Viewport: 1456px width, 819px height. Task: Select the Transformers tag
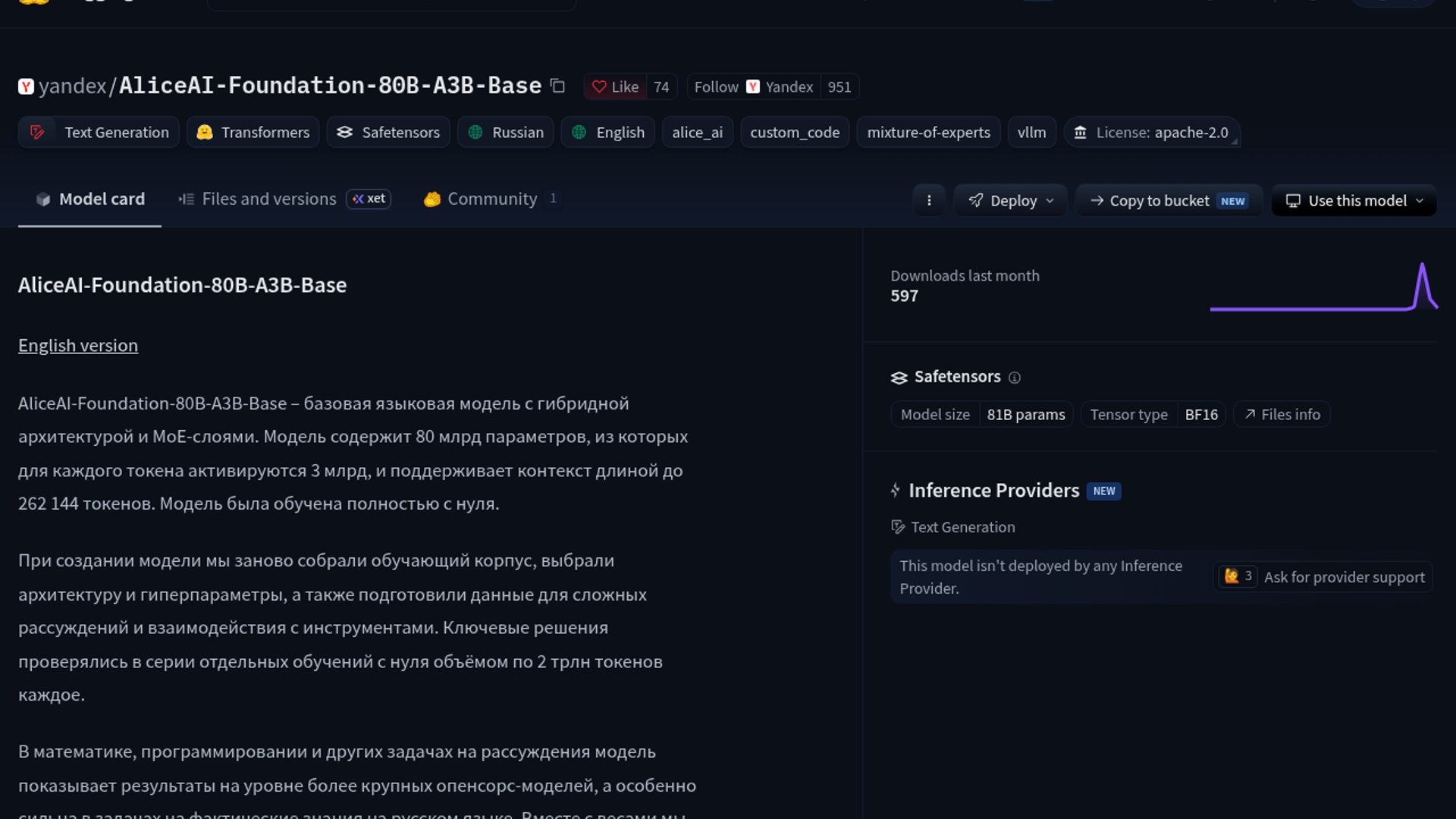(253, 133)
